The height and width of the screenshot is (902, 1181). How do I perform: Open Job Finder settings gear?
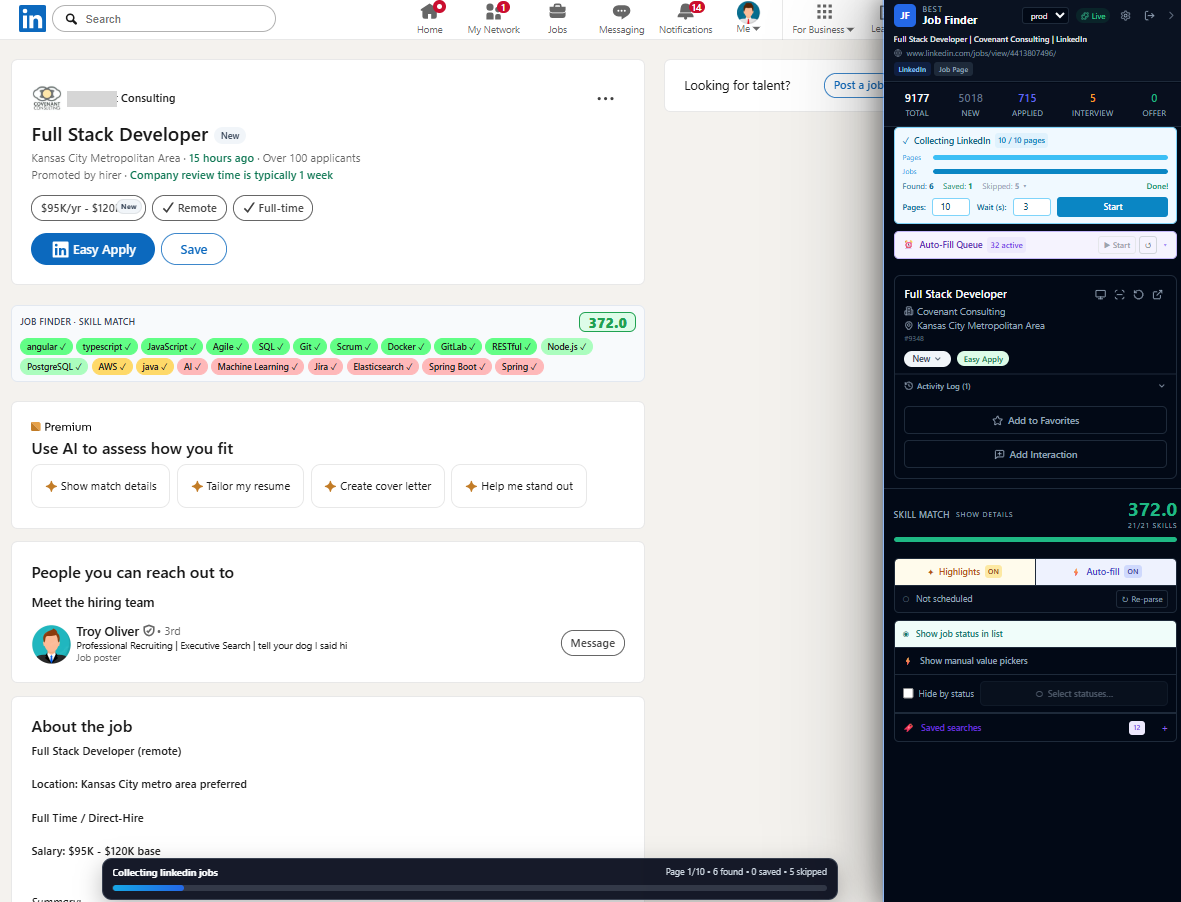(x=1125, y=16)
